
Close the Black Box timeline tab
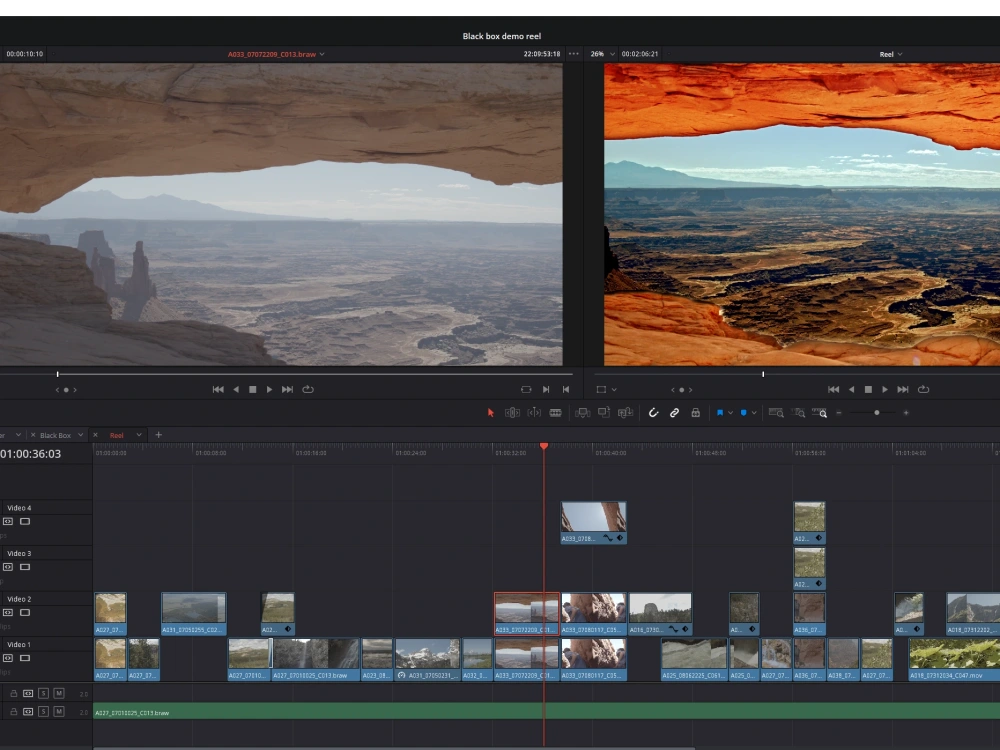(33, 435)
